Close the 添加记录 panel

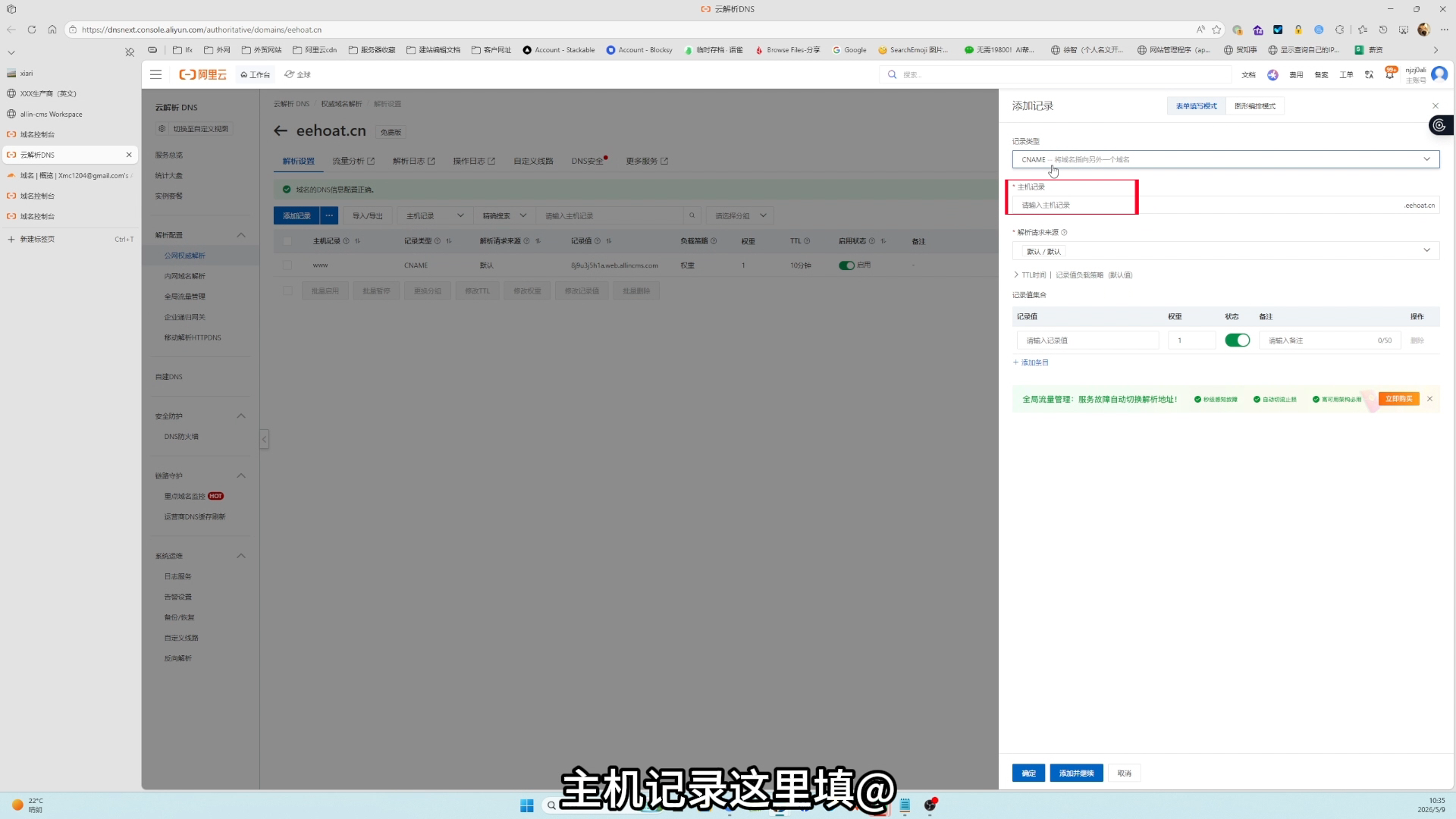(1435, 106)
